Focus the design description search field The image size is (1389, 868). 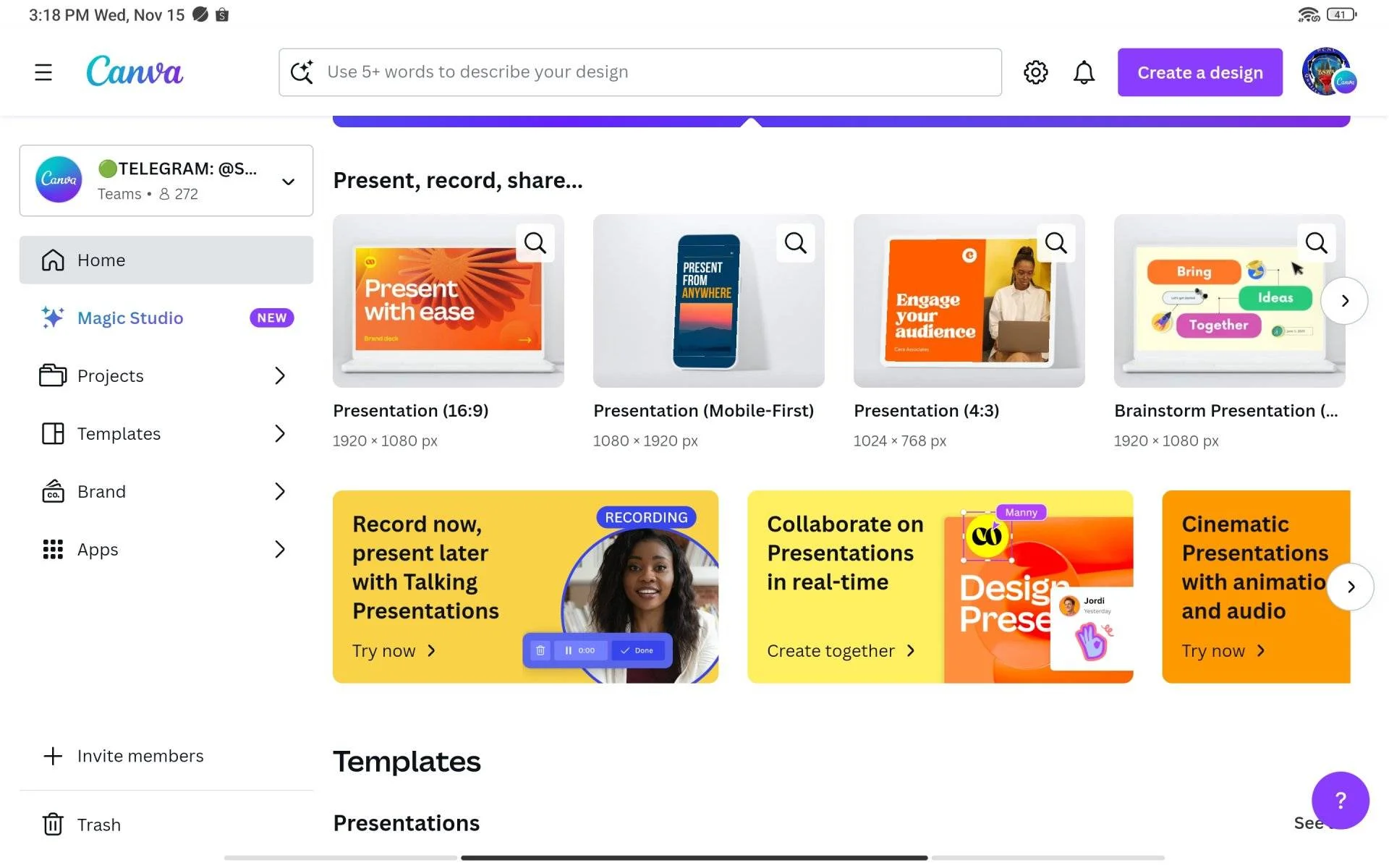[x=640, y=72]
